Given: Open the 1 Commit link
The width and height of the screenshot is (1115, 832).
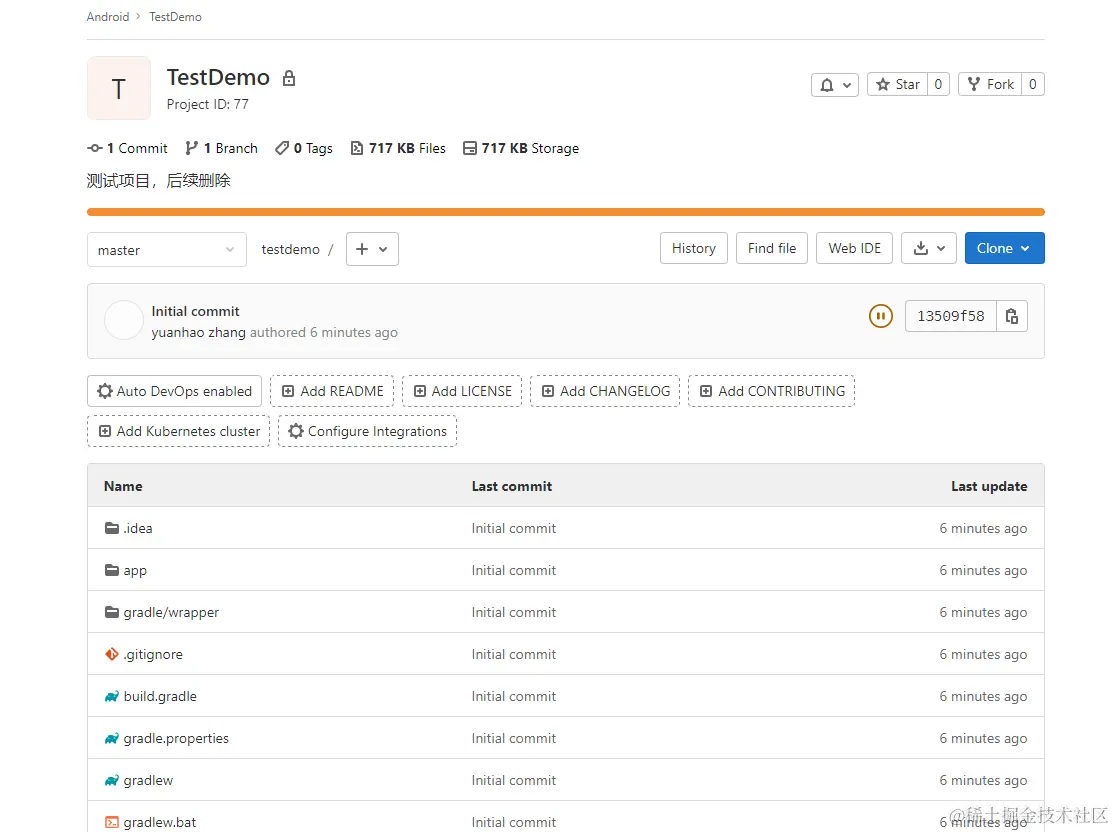Looking at the screenshot, I should [x=128, y=148].
